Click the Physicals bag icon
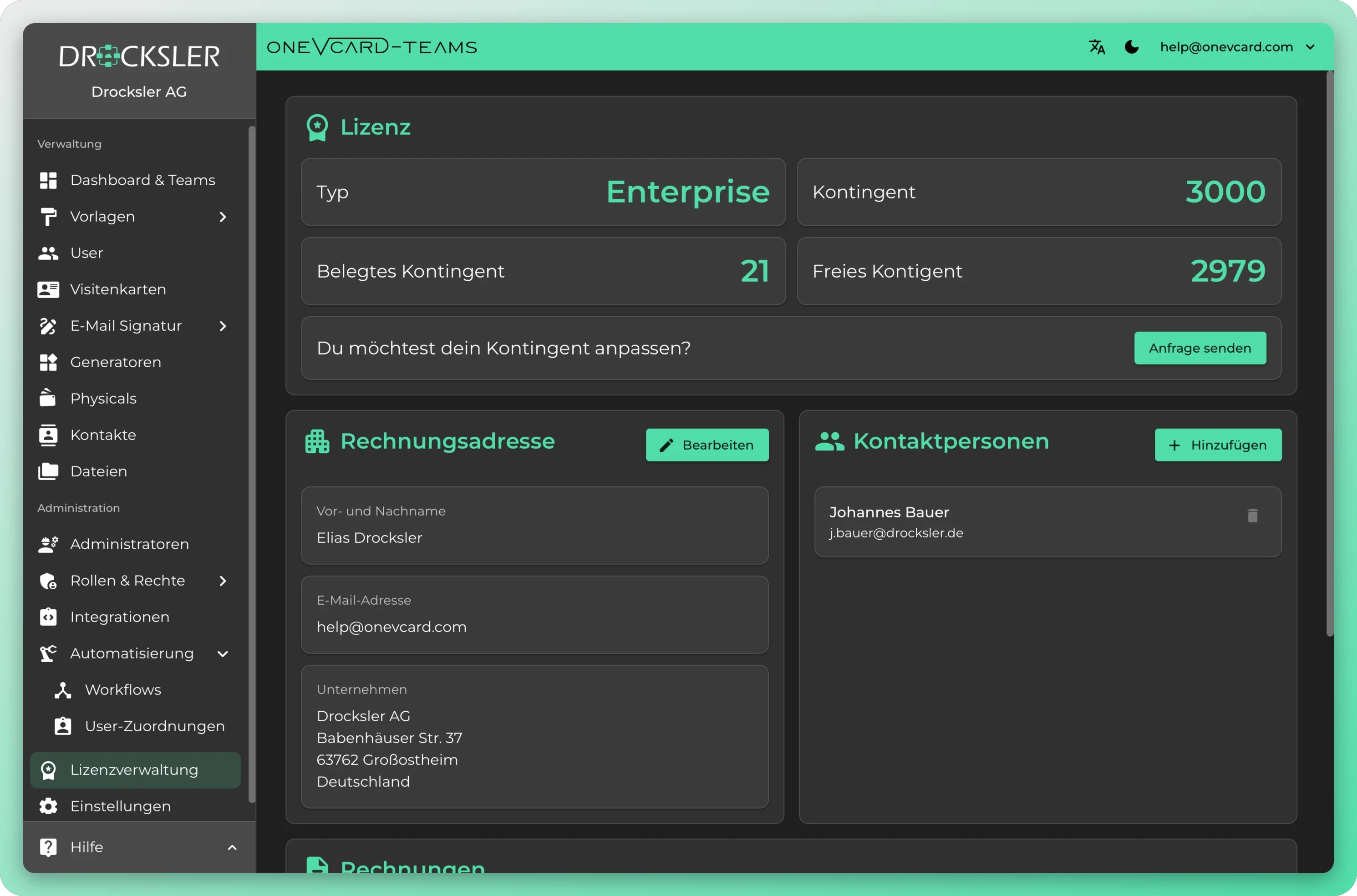1357x896 pixels. (x=48, y=398)
